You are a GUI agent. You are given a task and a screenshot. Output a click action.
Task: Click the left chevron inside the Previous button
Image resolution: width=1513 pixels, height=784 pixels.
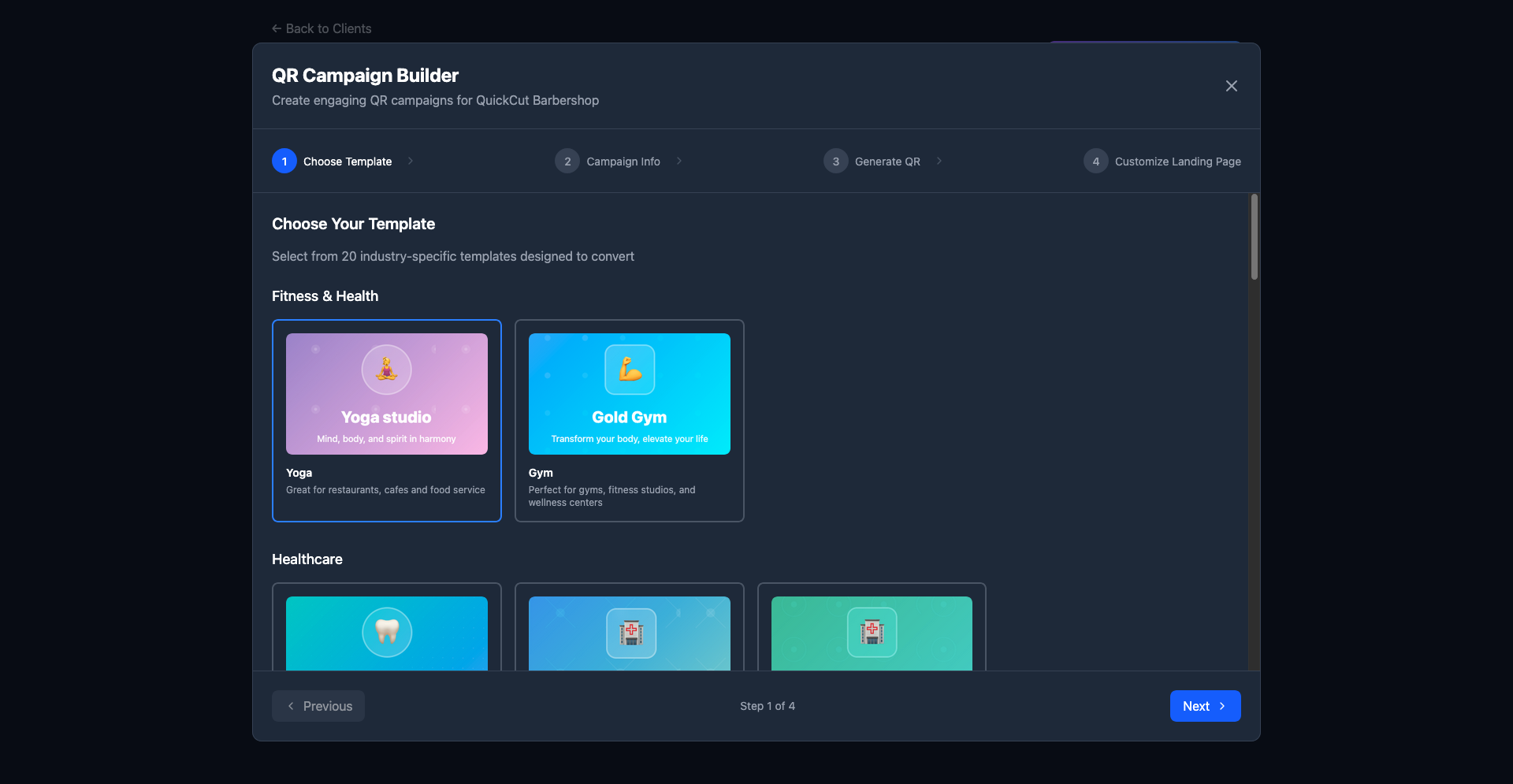[292, 706]
